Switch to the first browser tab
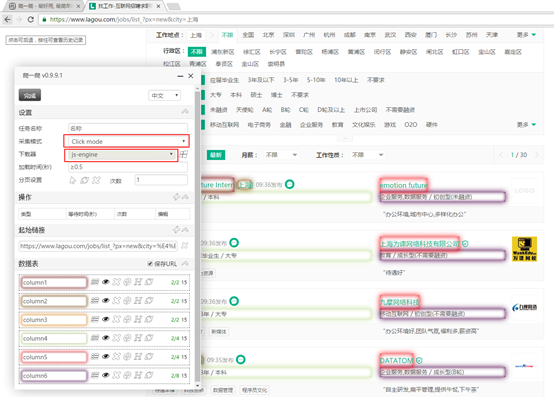554x397 pixels. pos(44,6)
